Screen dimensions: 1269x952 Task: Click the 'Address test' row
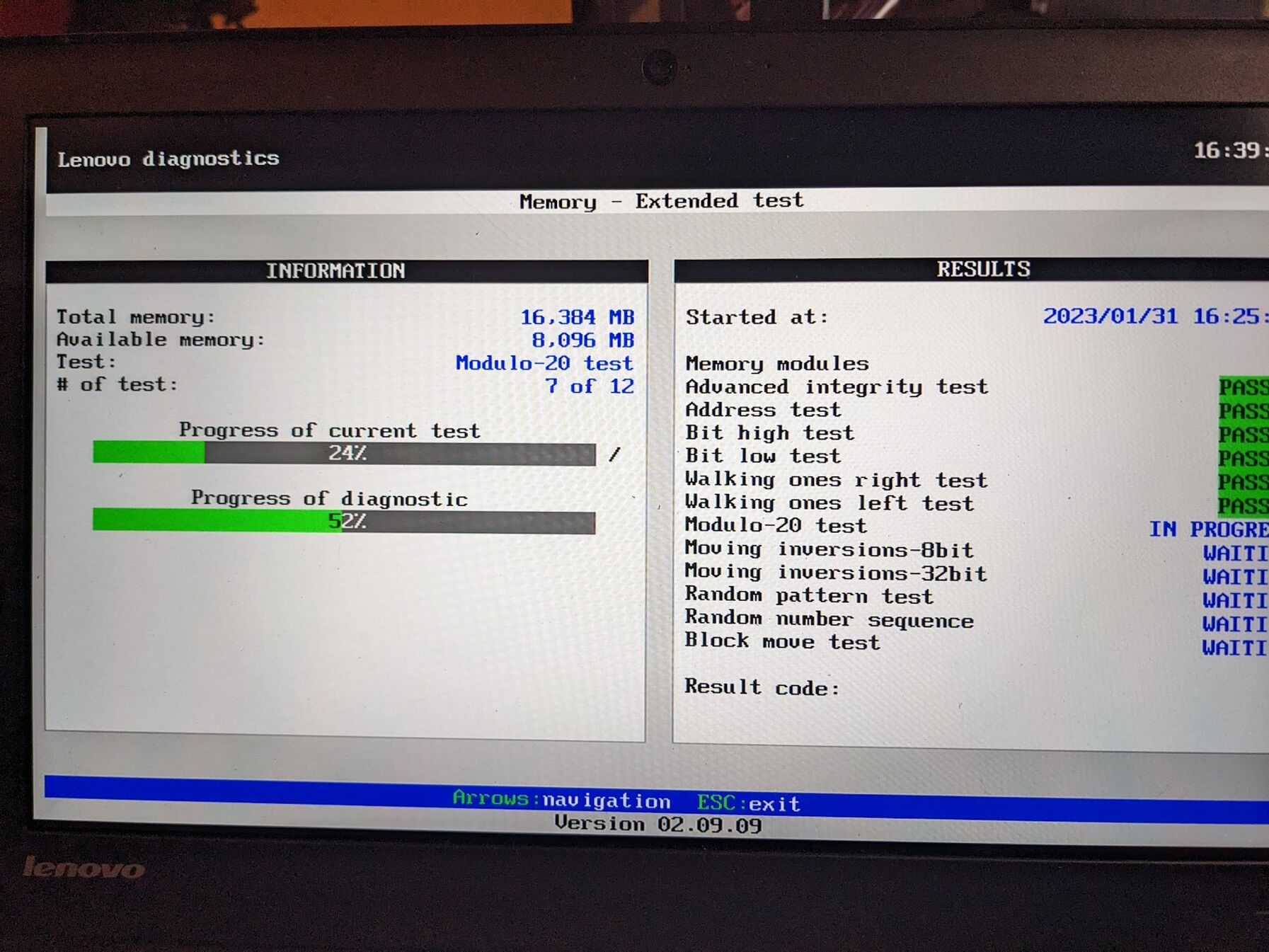pos(763,409)
